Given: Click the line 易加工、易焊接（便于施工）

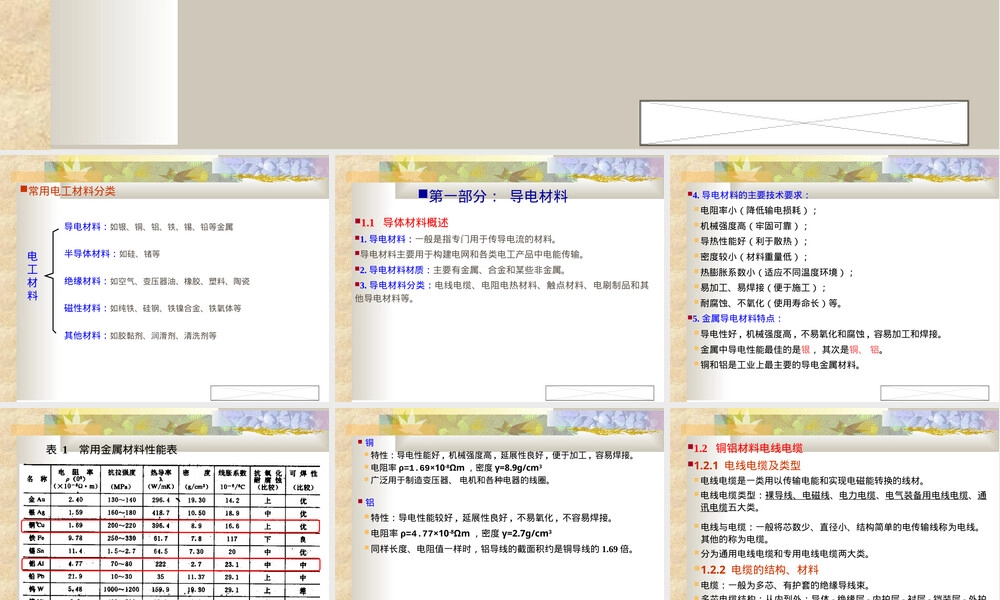Looking at the screenshot, I should [762, 288].
